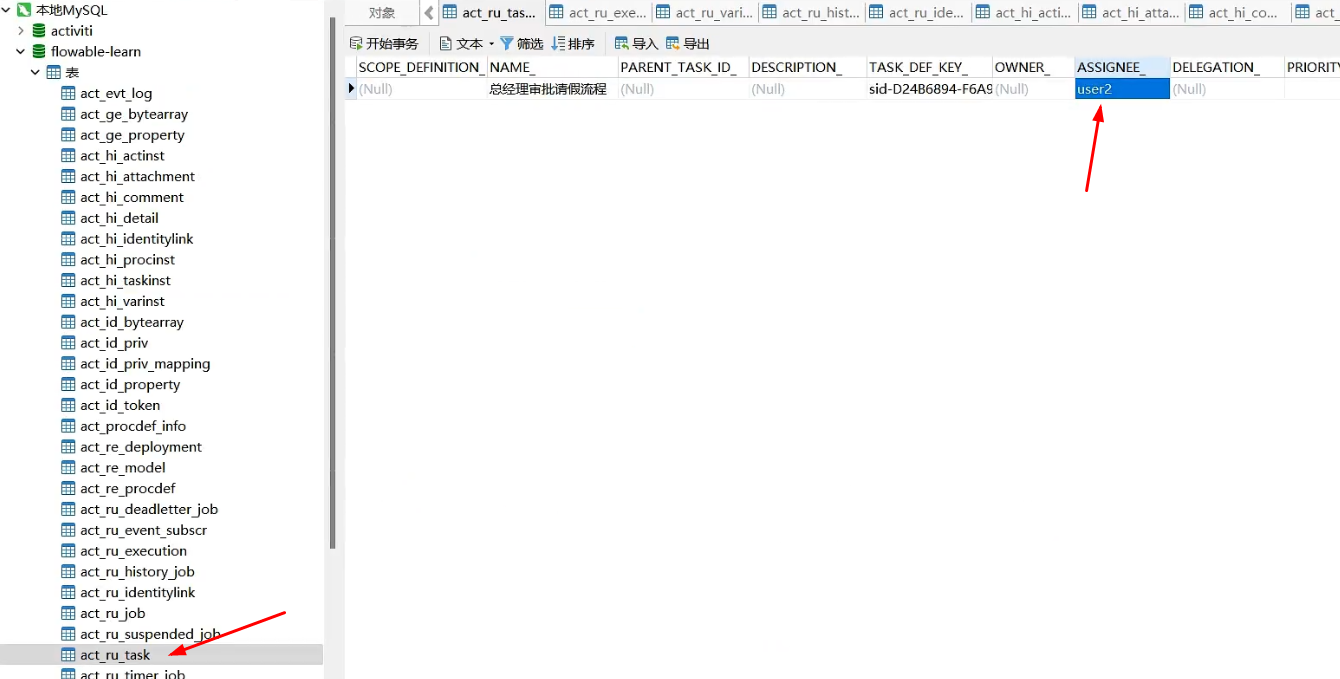Select table act_hi_detail in tree

[x=119, y=218]
